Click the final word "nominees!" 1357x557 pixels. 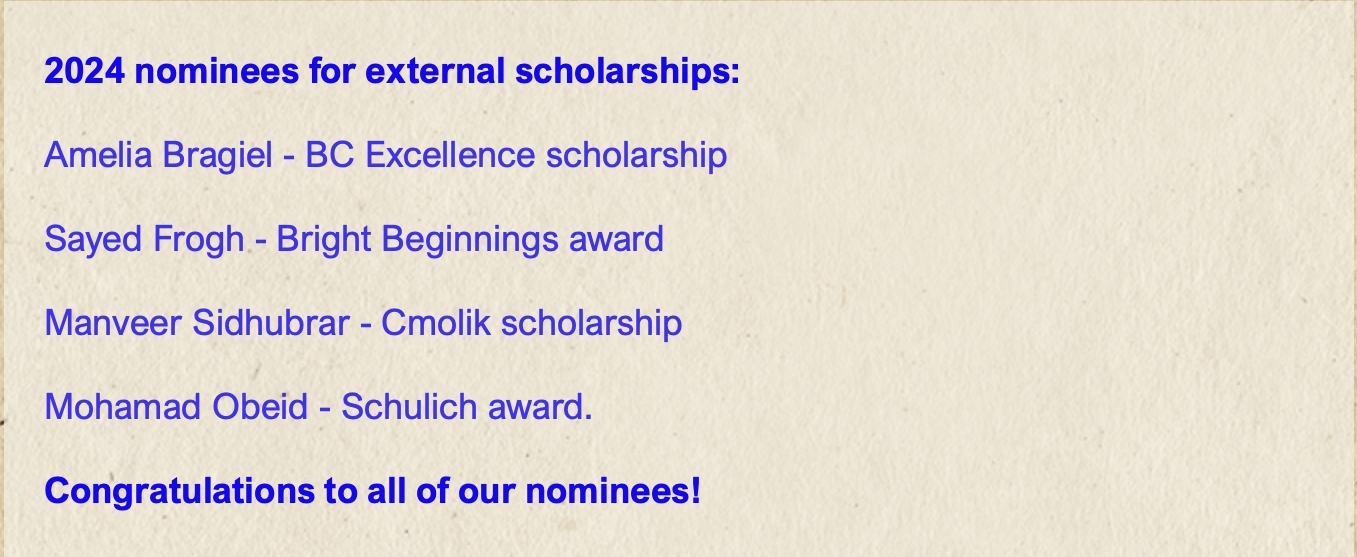(613, 491)
